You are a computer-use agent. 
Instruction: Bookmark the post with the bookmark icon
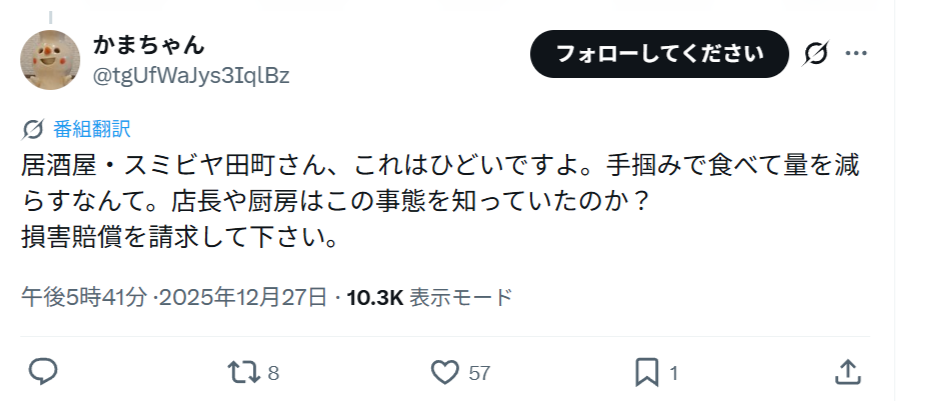[x=647, y=373]
